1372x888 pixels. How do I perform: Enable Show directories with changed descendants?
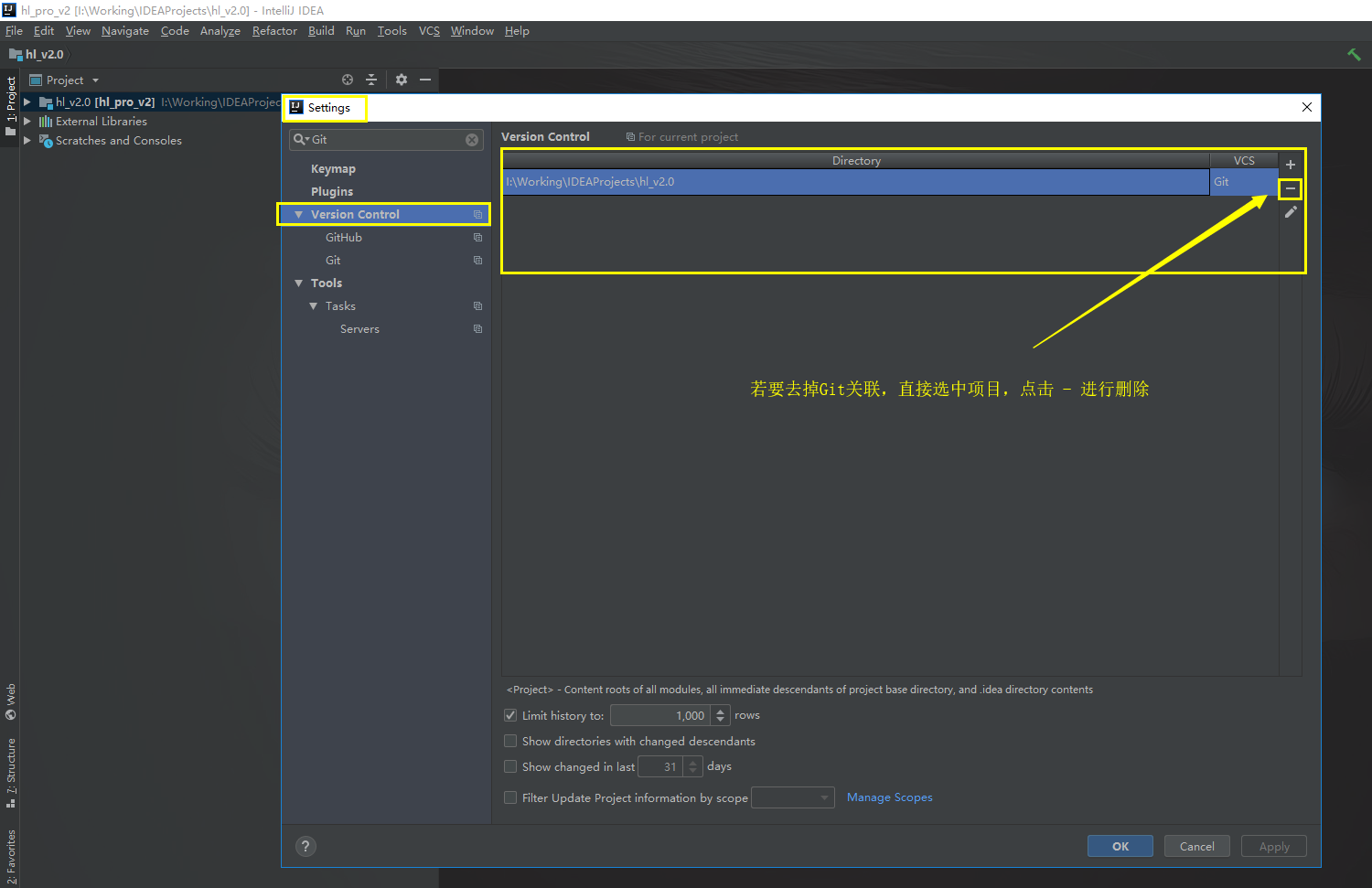[x=510, y=741]
